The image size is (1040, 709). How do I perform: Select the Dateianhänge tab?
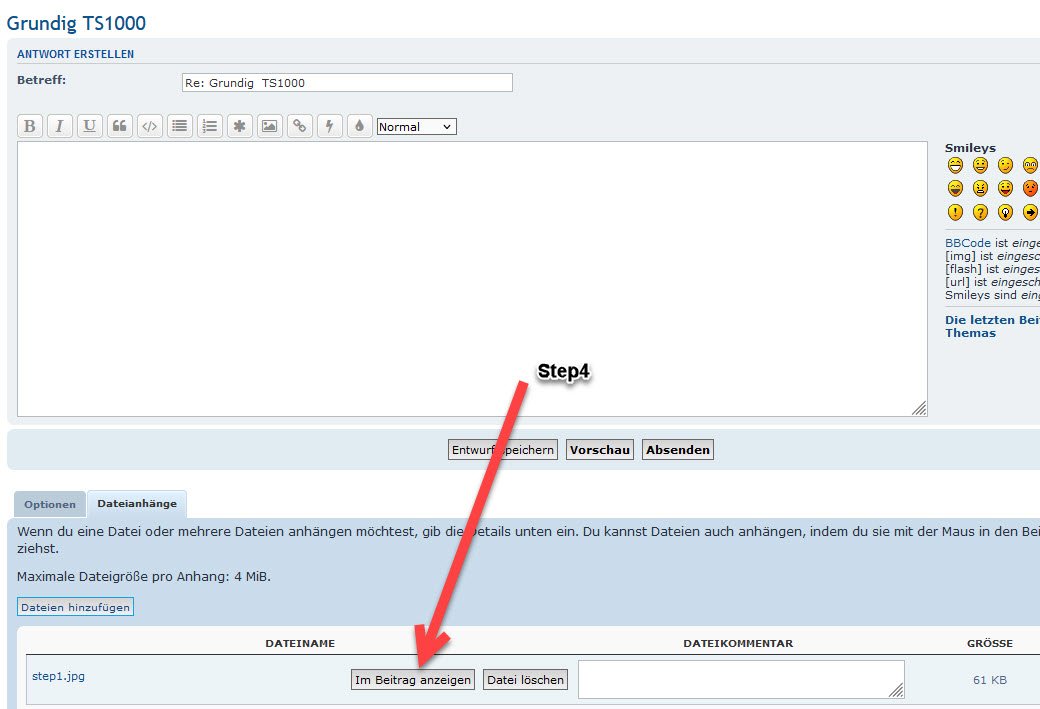tap(137, 504)
